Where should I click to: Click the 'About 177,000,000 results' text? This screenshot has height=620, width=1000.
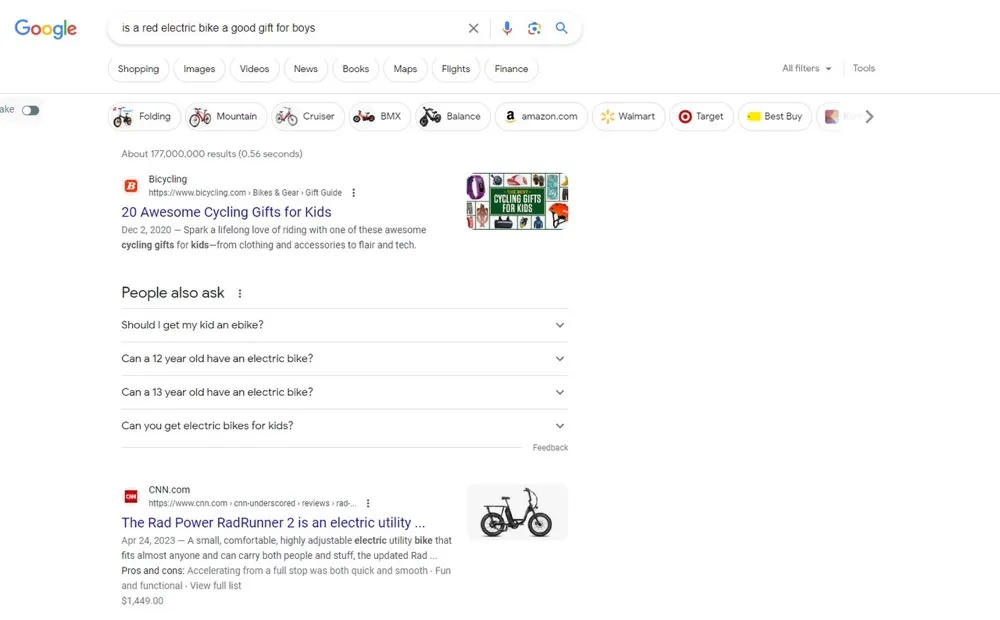[x=212, y=154]
